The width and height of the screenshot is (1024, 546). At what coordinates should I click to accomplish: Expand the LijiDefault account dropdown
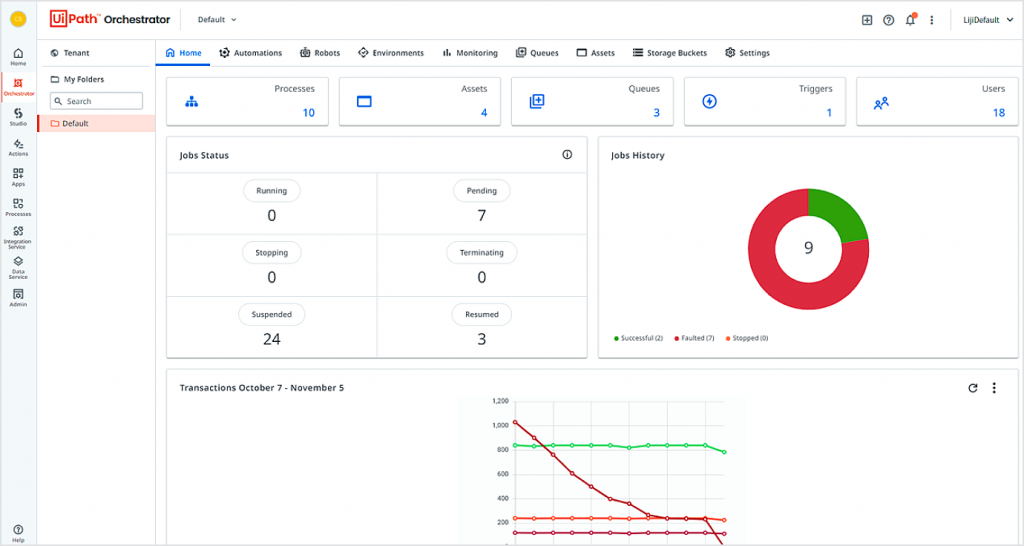pyautogui.click(x=988, y=20)
